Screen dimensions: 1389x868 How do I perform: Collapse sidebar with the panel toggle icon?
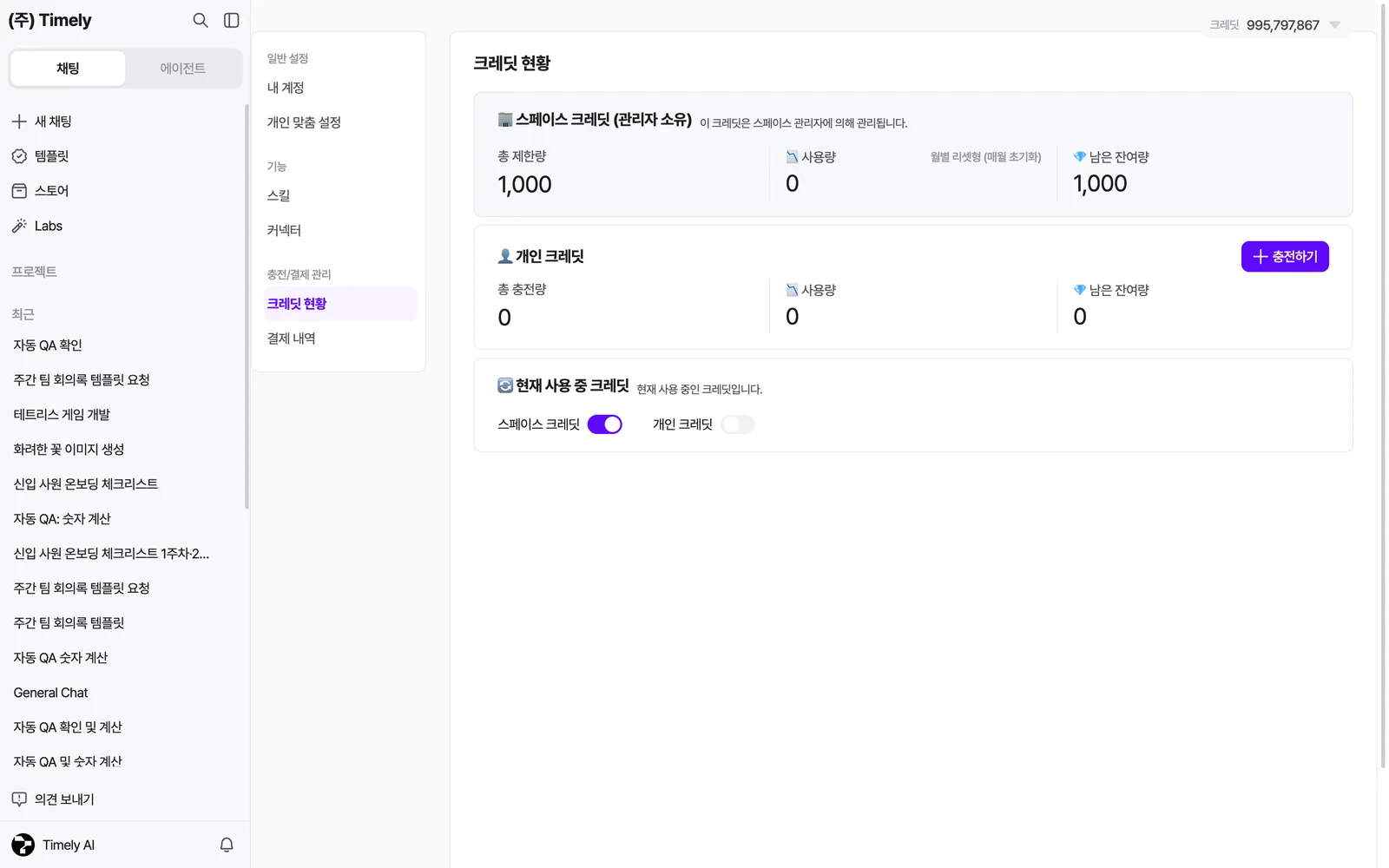click(x=232, y=20)
